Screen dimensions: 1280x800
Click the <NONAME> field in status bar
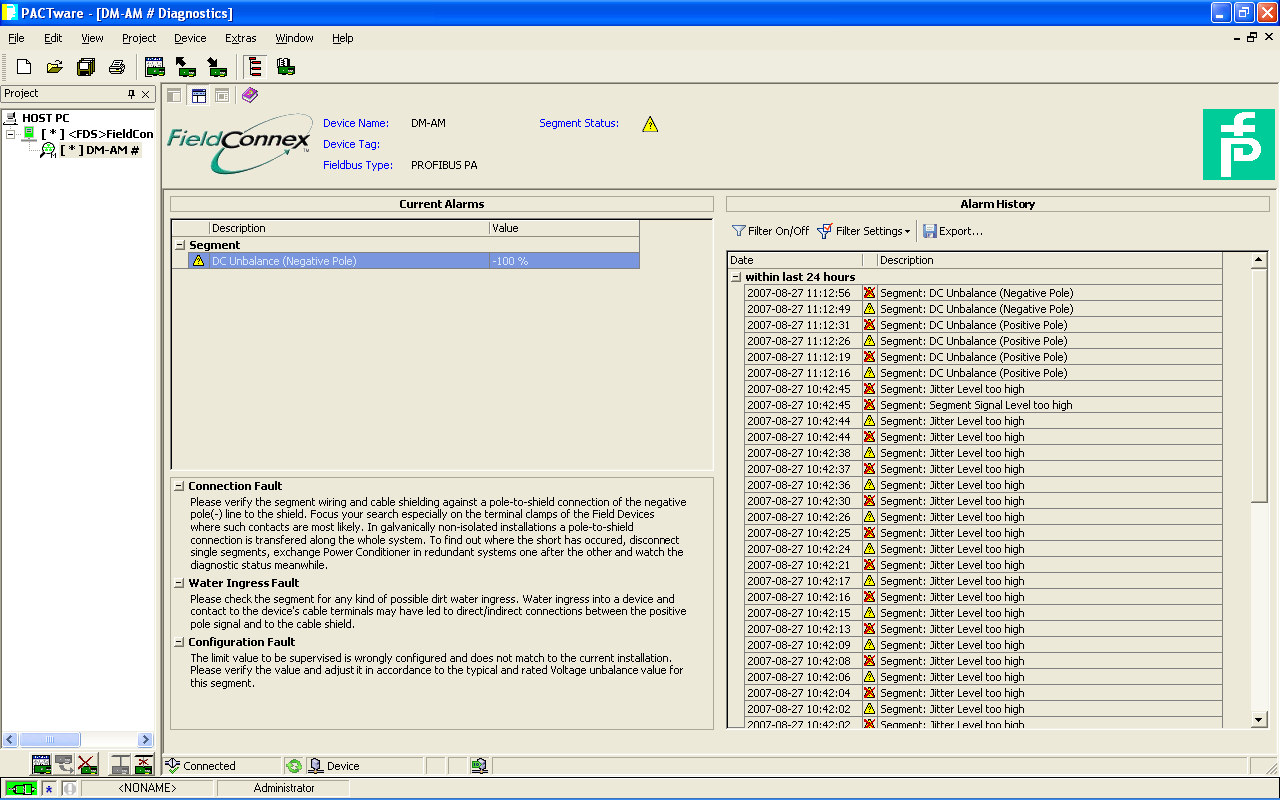click(x=147, y=788)
